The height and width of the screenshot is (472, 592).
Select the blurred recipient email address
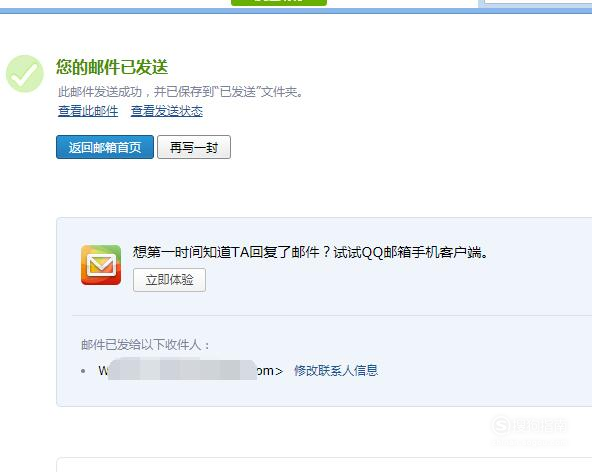191,370
